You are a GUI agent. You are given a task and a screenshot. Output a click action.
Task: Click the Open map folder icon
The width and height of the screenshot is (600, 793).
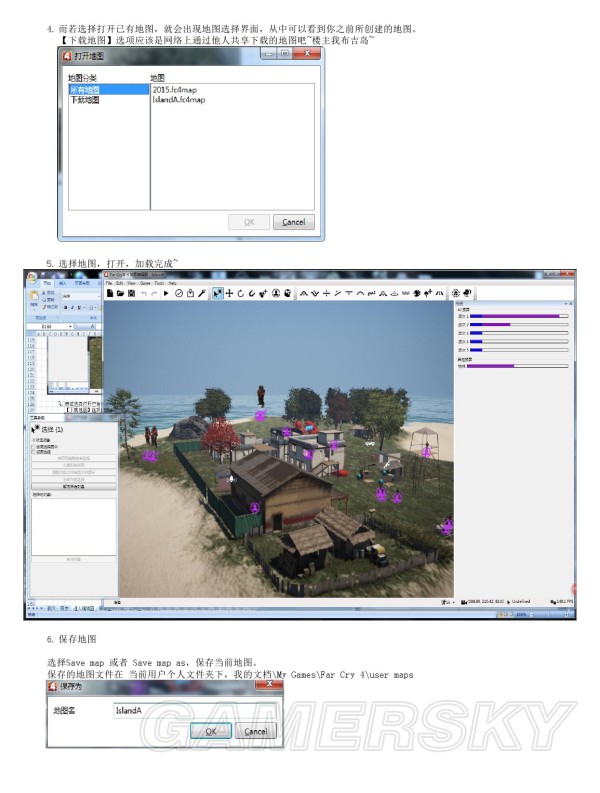click(120, 293)
